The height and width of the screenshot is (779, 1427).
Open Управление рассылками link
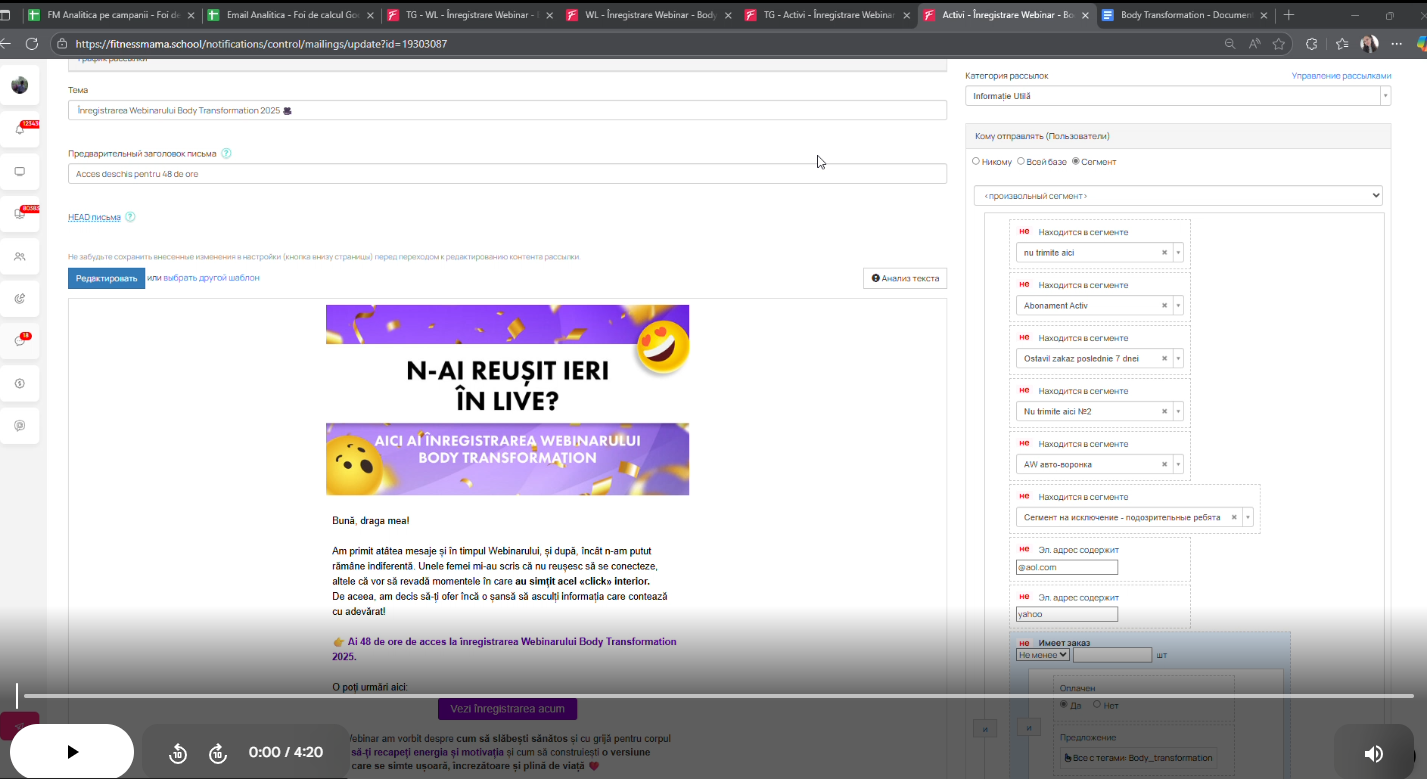tap(1339, 74)
